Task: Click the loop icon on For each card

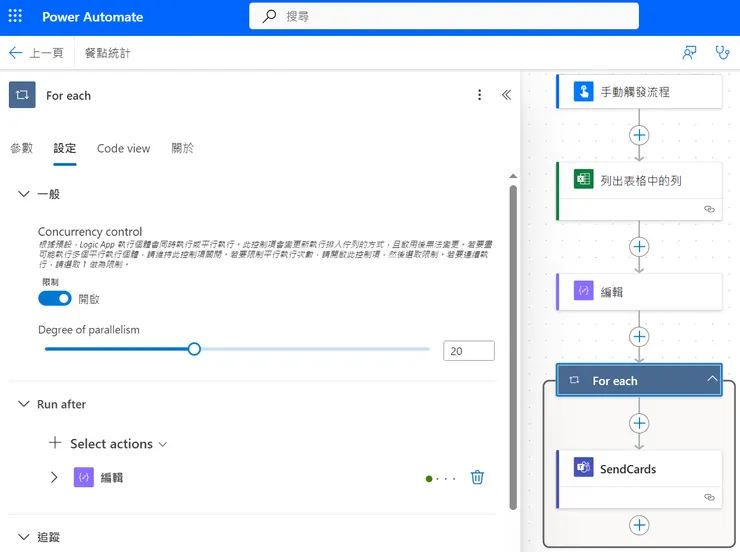Action: click(x=574, y=380)
